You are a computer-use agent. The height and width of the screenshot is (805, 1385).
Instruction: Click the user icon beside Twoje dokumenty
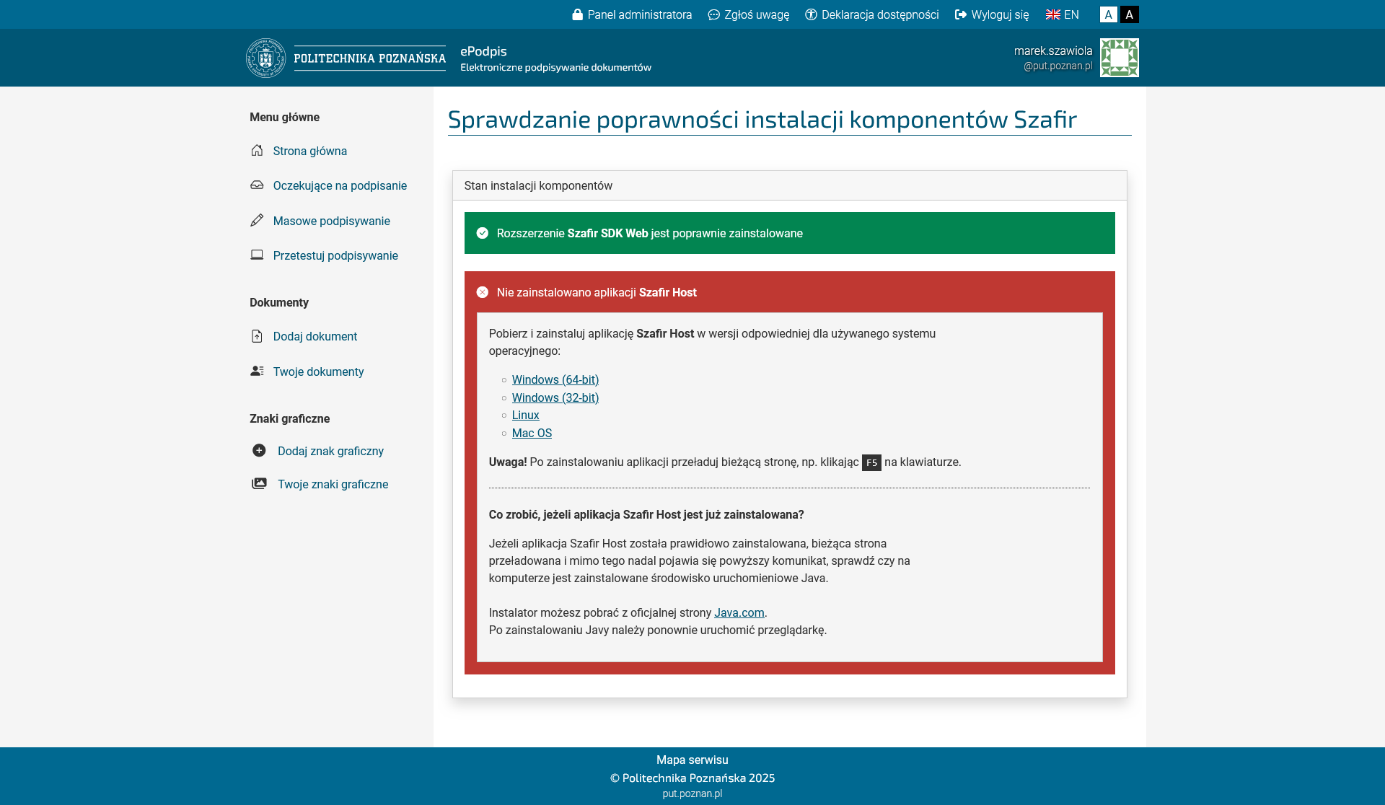[x=257, y=372]
